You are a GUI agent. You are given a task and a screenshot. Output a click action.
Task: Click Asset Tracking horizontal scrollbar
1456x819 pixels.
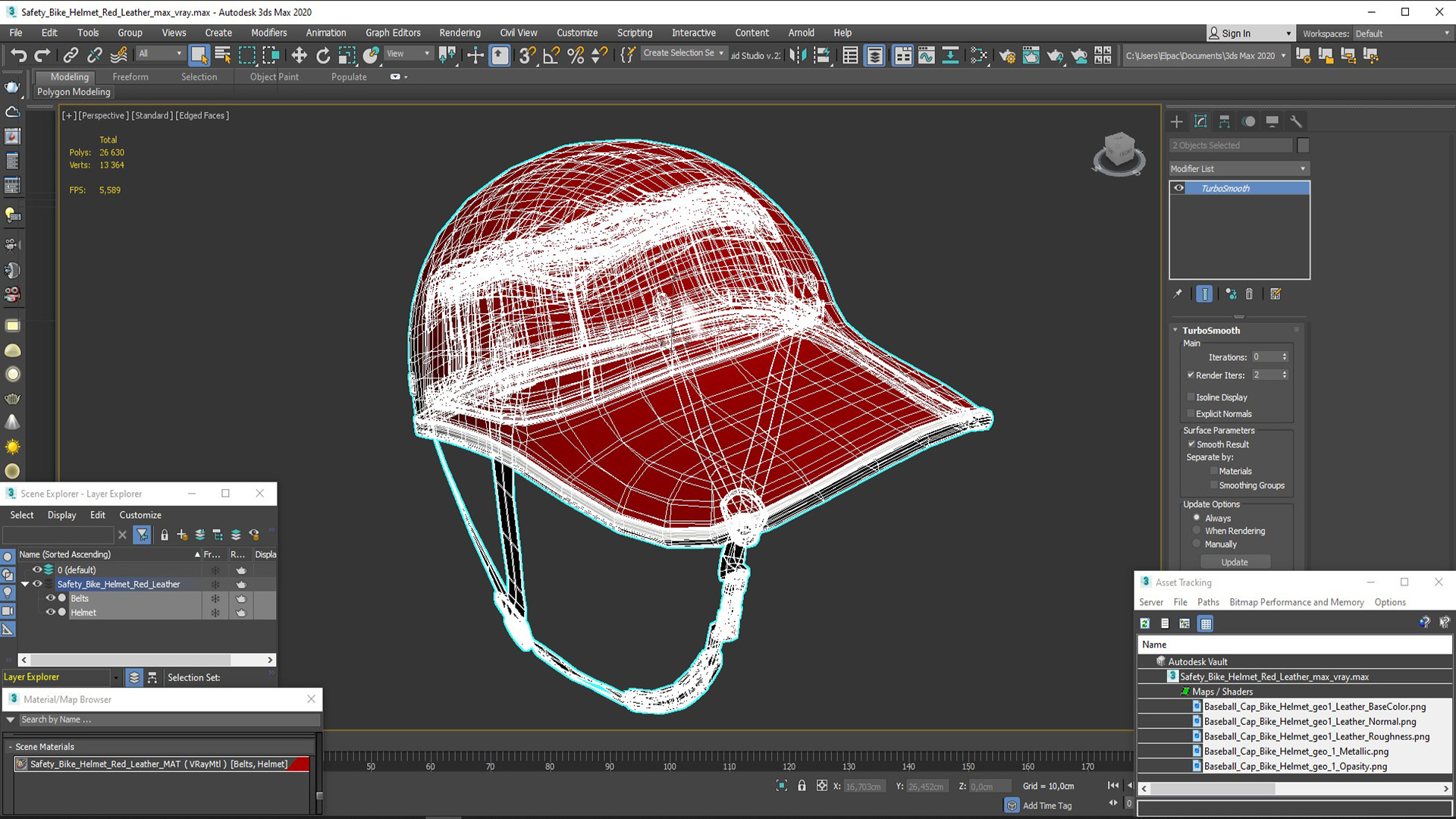1295,789
